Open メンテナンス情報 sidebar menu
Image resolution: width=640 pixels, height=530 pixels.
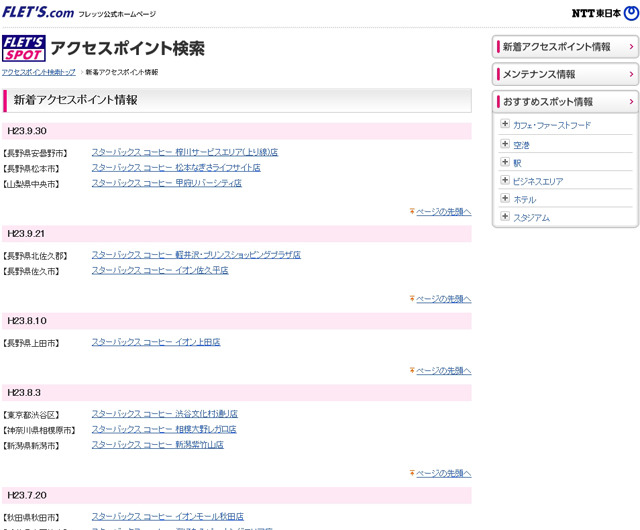565,74
